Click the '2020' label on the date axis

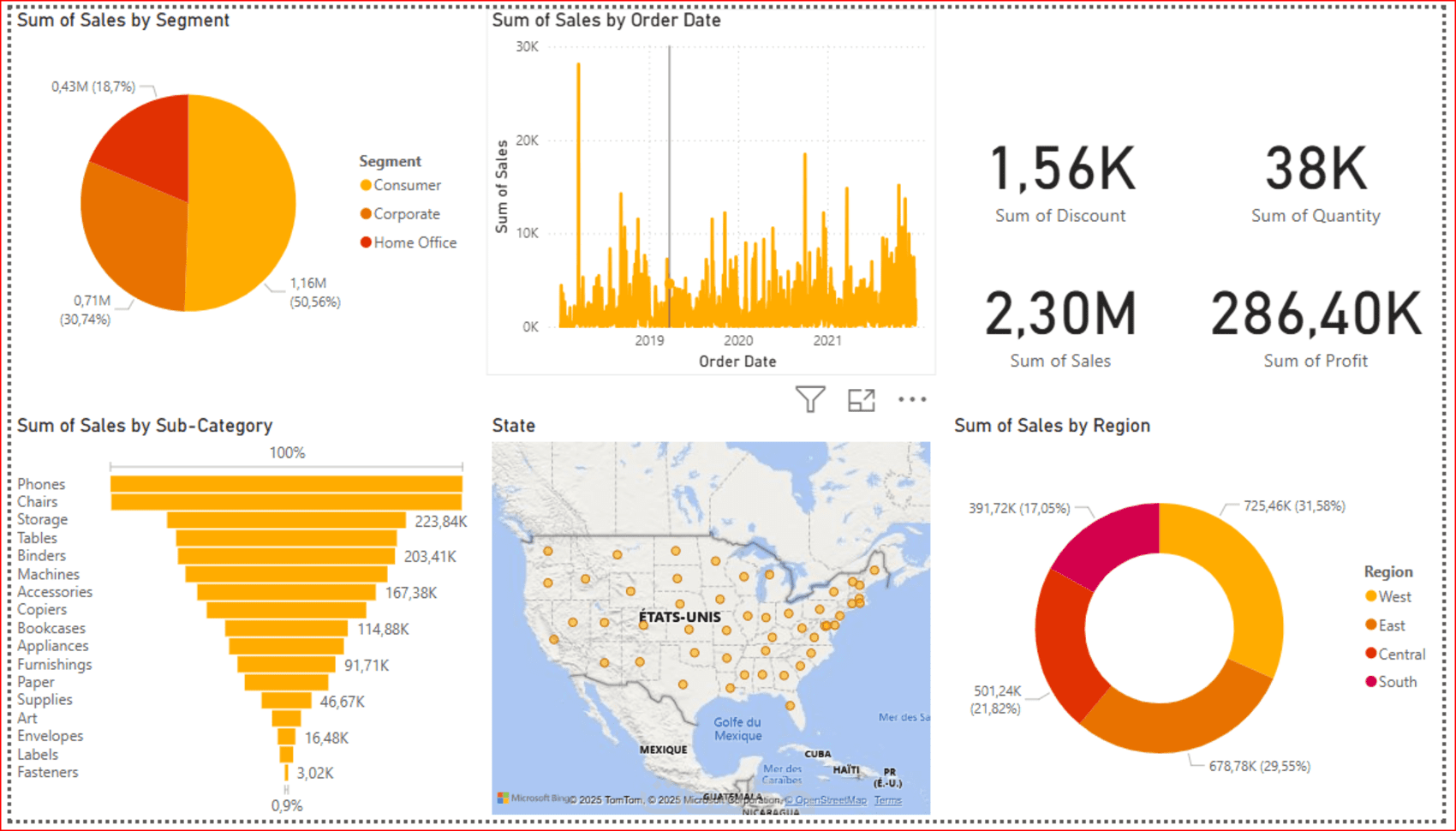tap(738, 341)
